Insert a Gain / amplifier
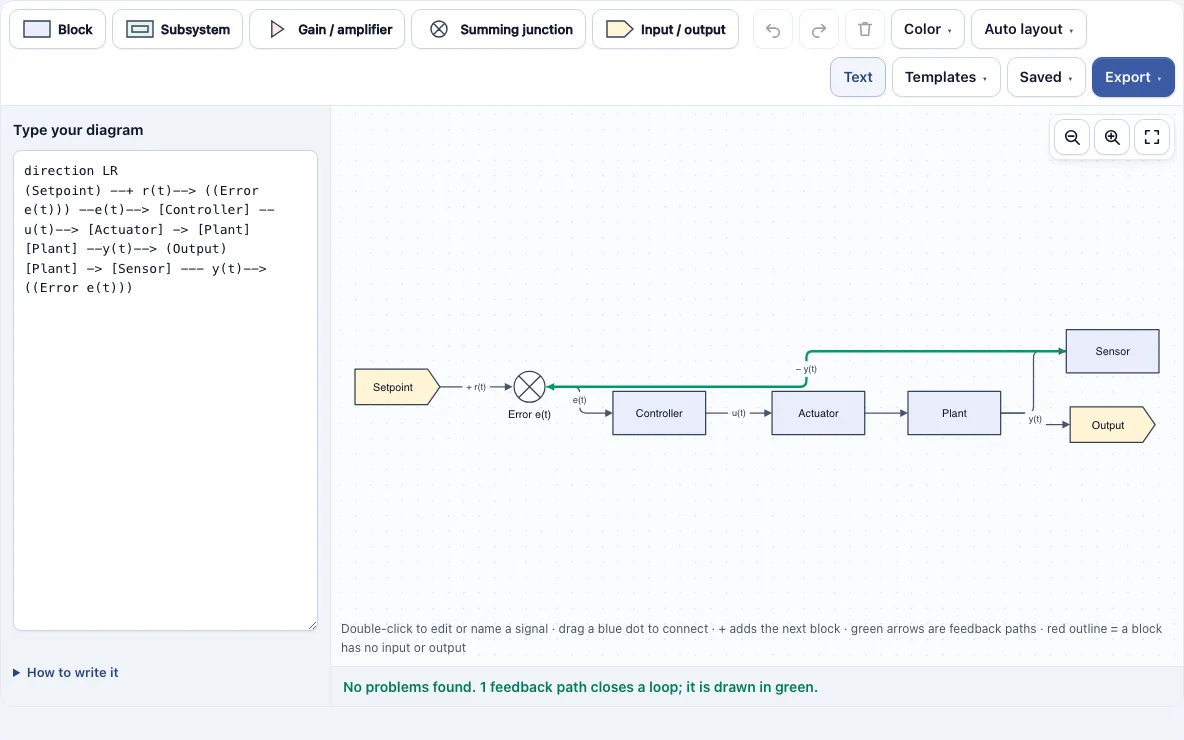This screenshot has height=740, width=1184. (327, 29)
